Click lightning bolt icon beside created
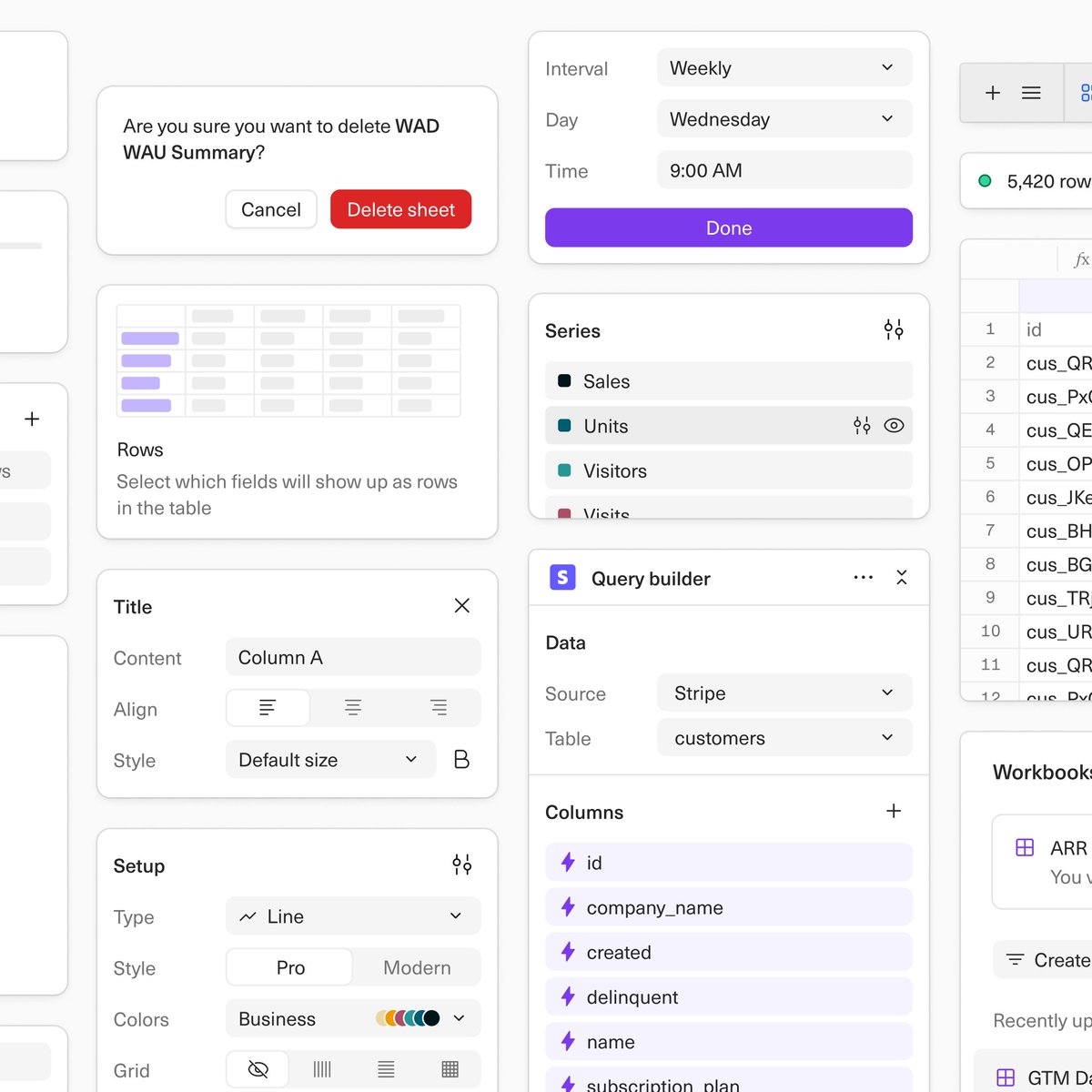This screenshot has height=1092, width=1092. pyautogui.click(x=568, y=952)
